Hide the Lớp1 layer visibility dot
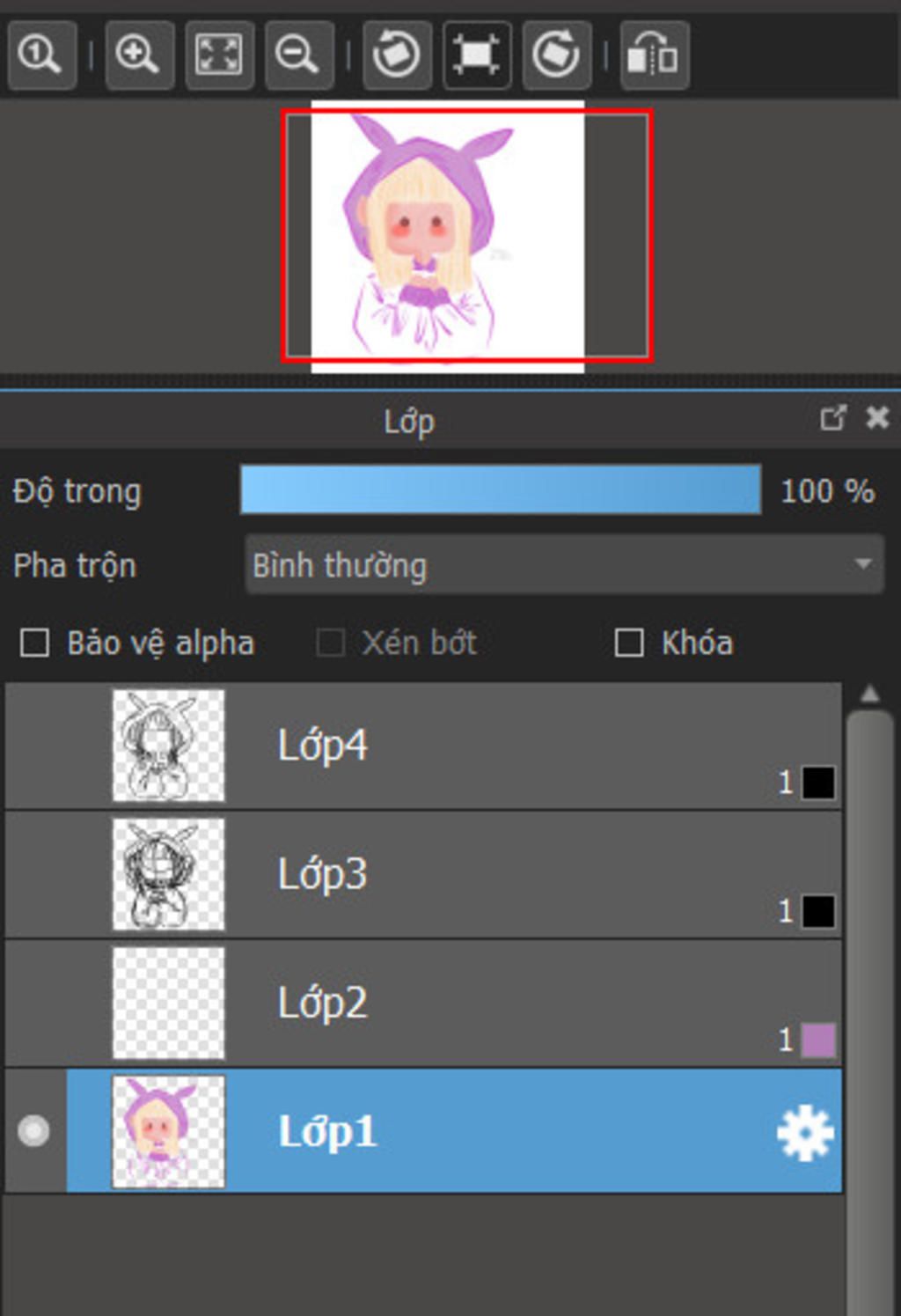 pos(34,1131)
